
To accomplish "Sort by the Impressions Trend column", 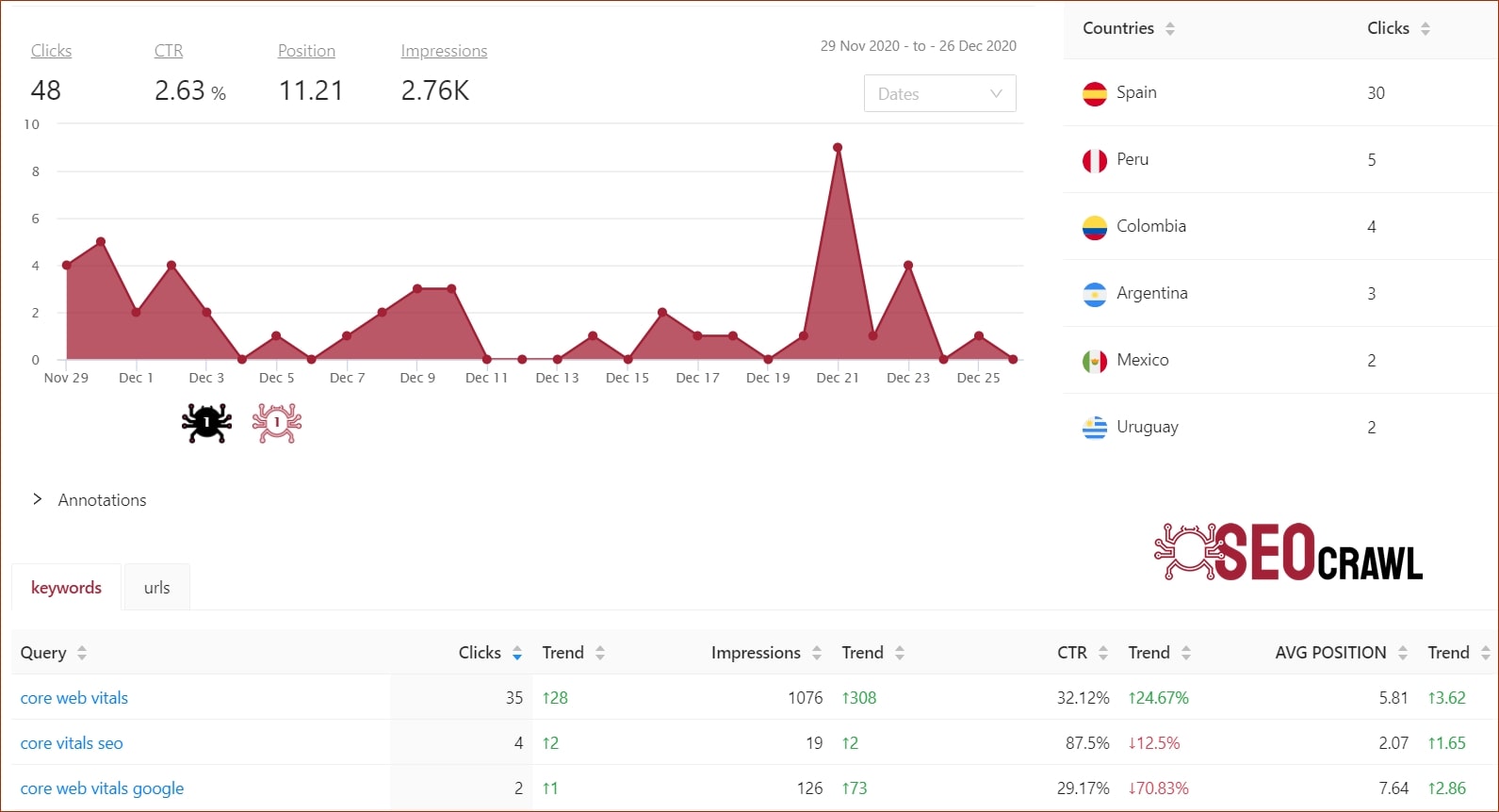I will point(899,653).
